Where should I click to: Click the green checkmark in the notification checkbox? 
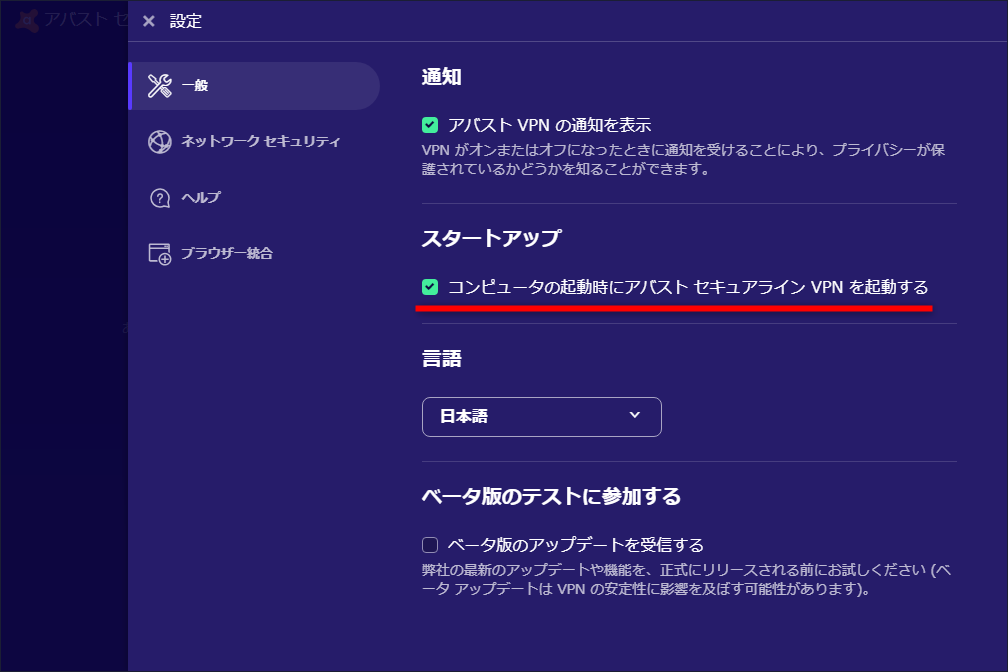(430, 125)
